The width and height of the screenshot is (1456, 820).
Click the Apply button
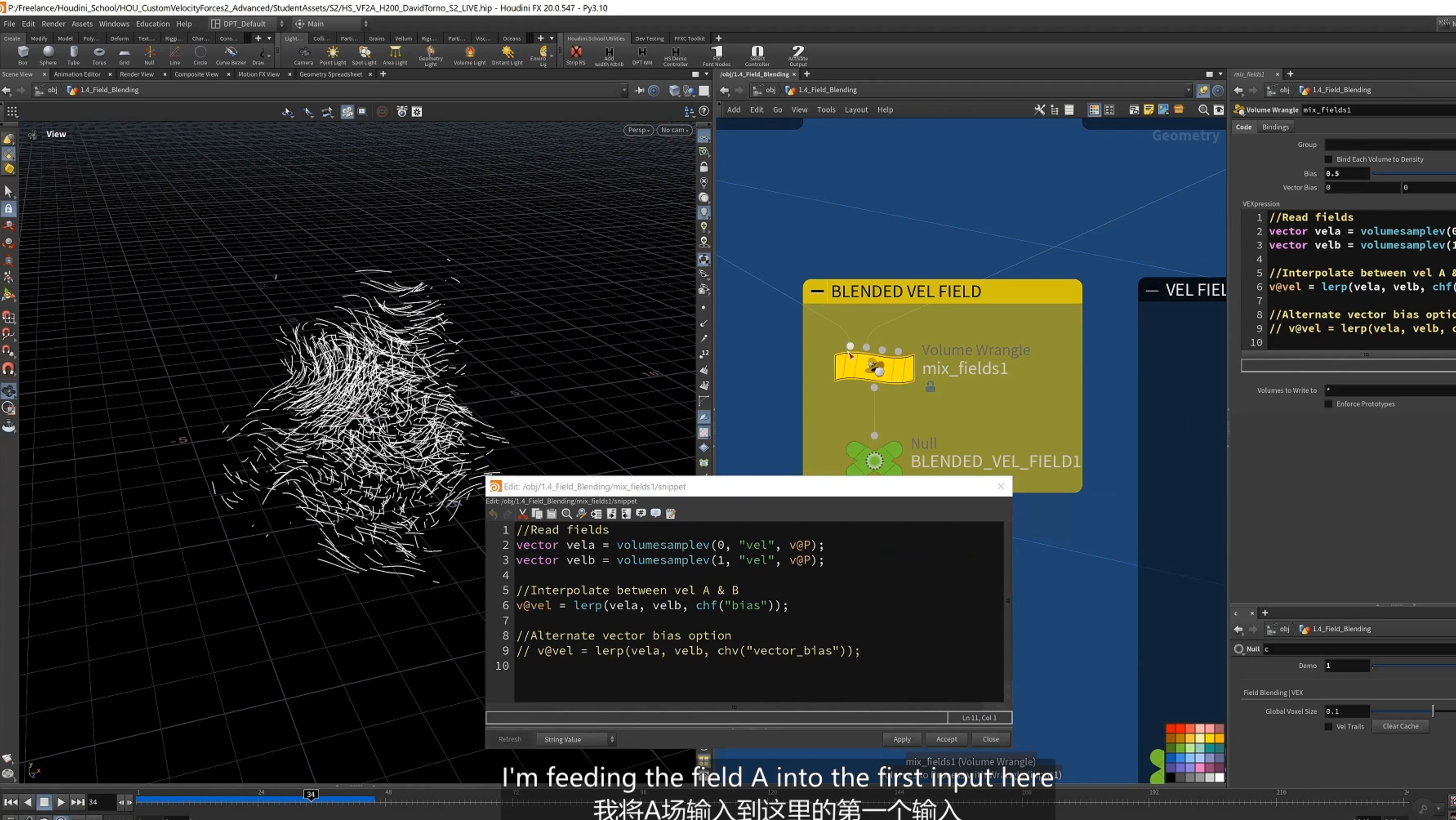click(x=902, y=739)
